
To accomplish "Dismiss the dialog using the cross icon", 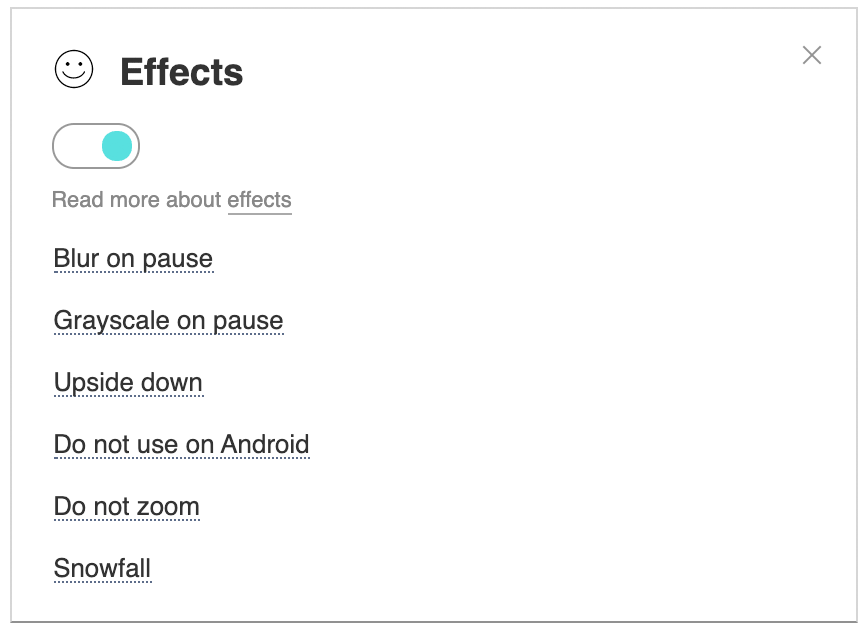I will (x=811, y=55).
